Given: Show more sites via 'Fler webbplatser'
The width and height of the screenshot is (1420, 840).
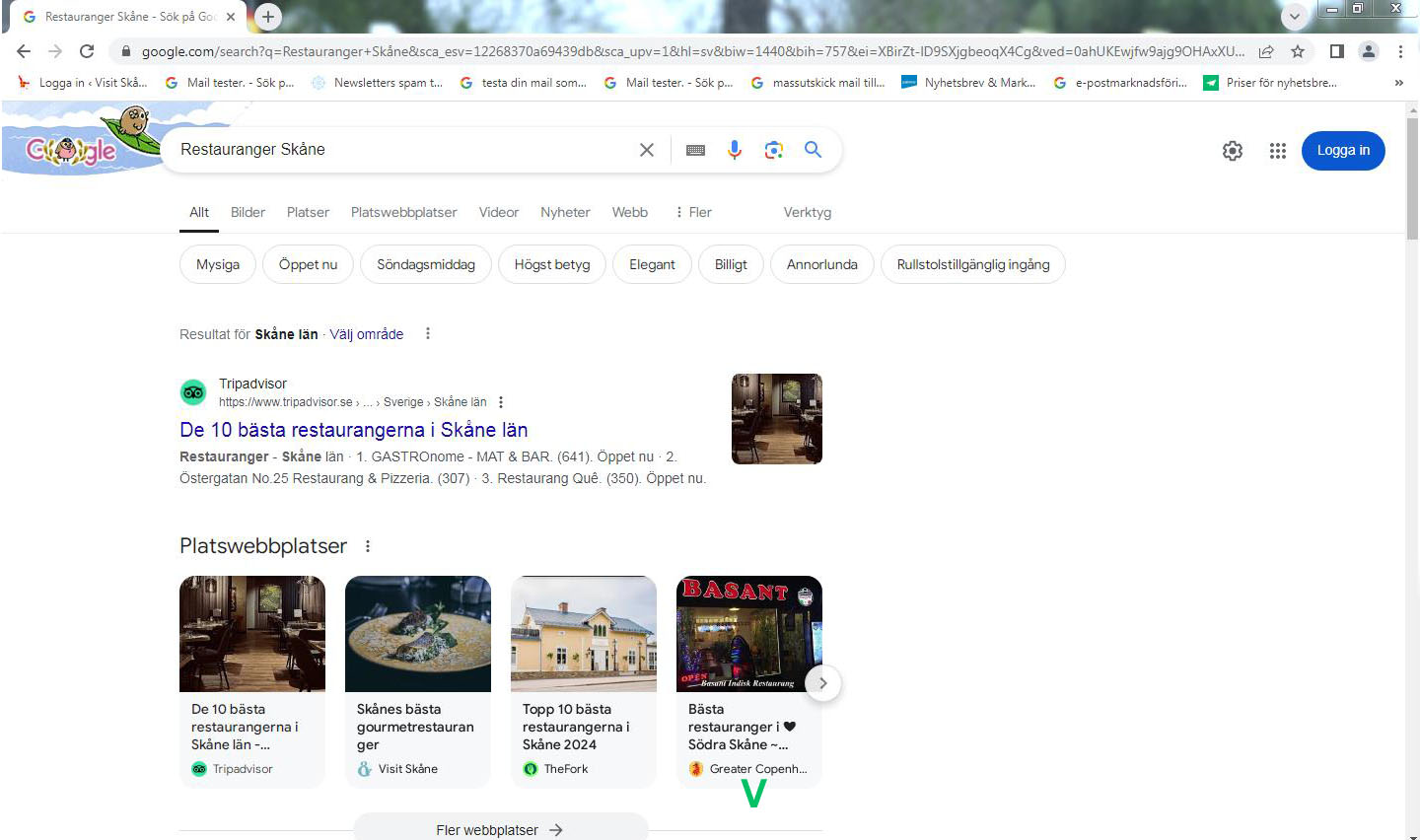Looking at the screenshot, I should pyautogui.click(x=500, y=829).
